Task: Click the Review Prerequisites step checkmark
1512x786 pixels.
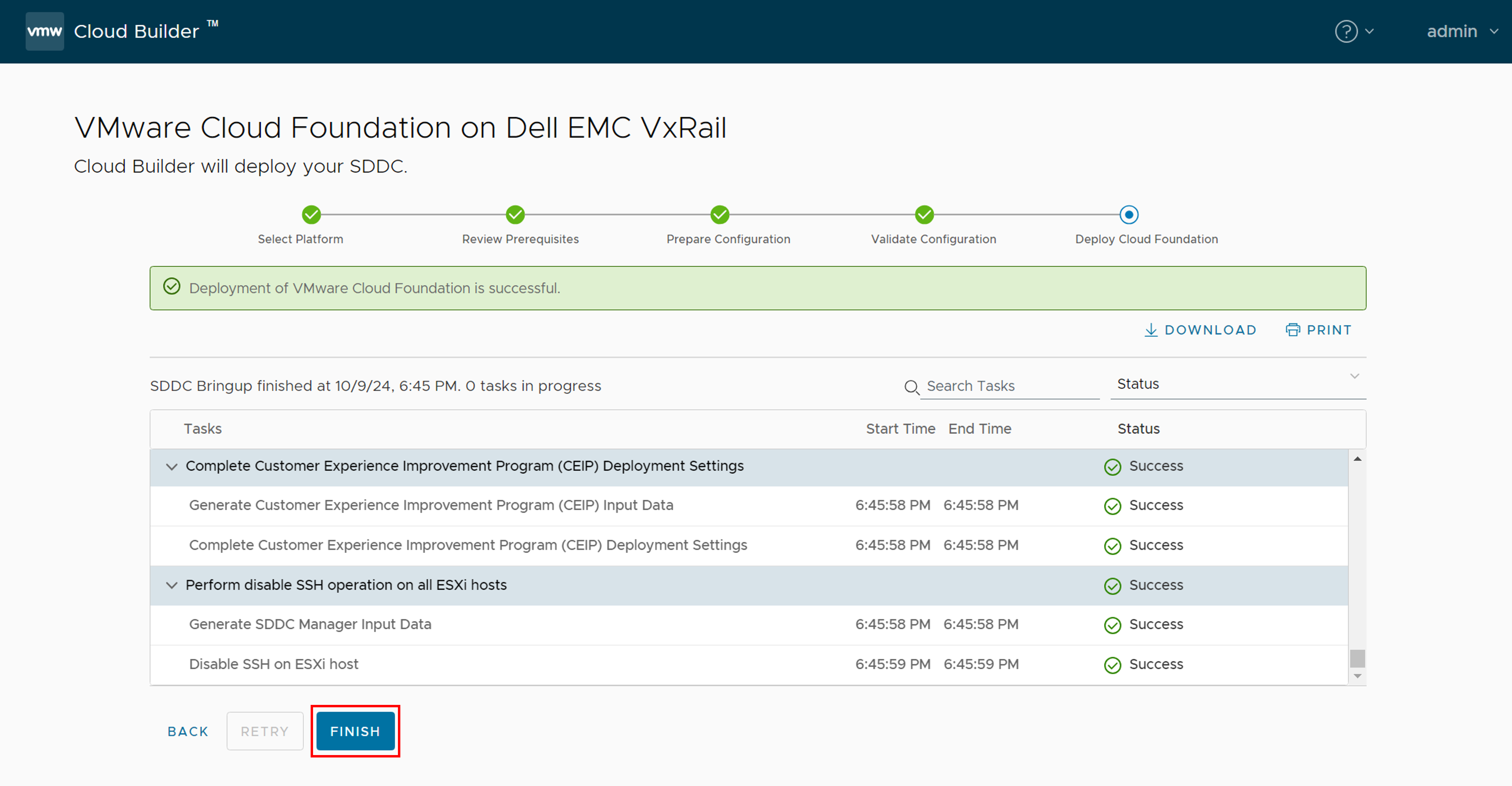Action: click(515, 215)
